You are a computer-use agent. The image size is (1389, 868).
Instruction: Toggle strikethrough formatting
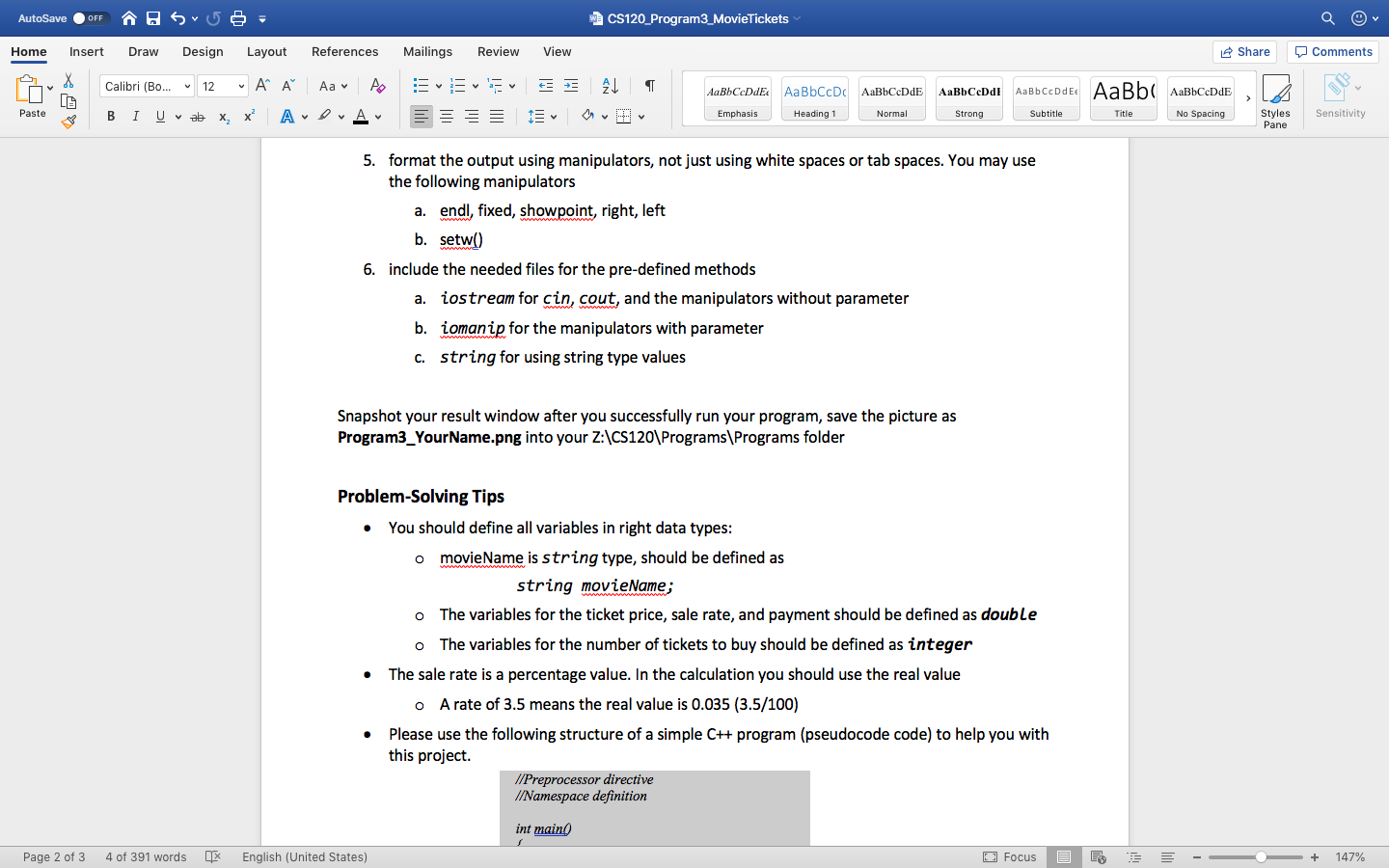click(197, 116)
